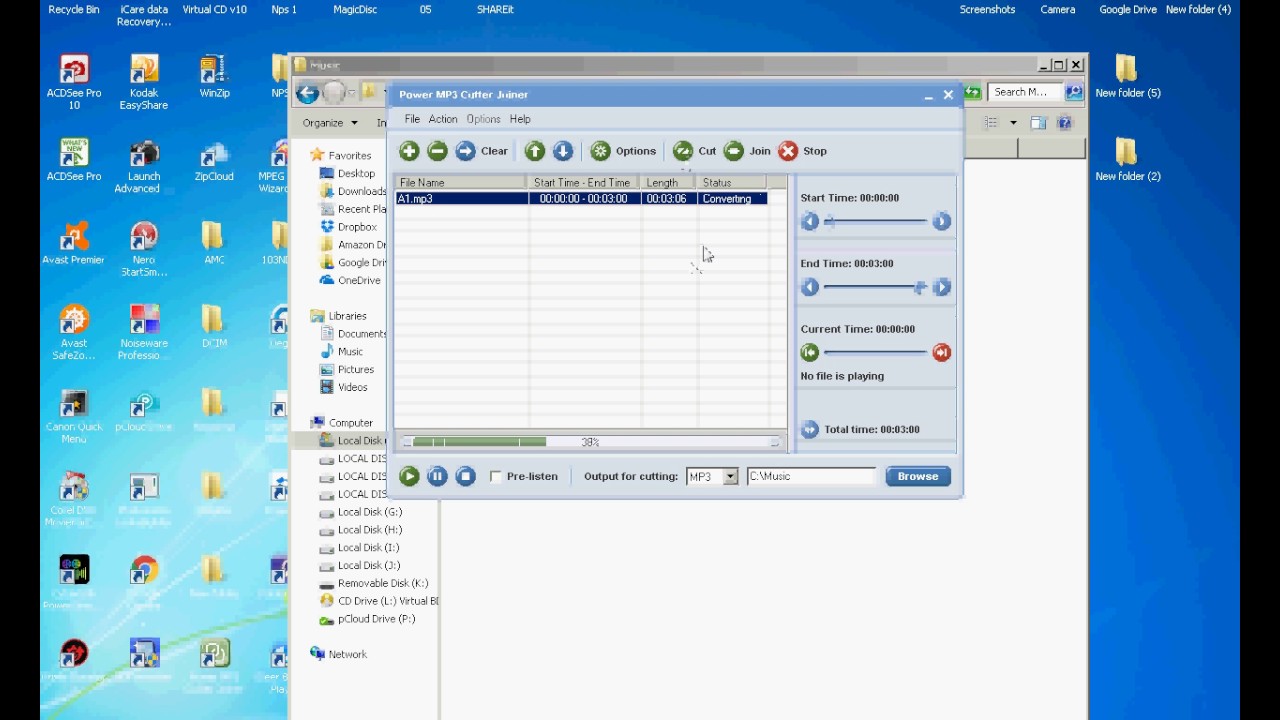Click the Total time blue arrows icon
This screenshot has height=720, width=1280.
[x=810, y=429]
